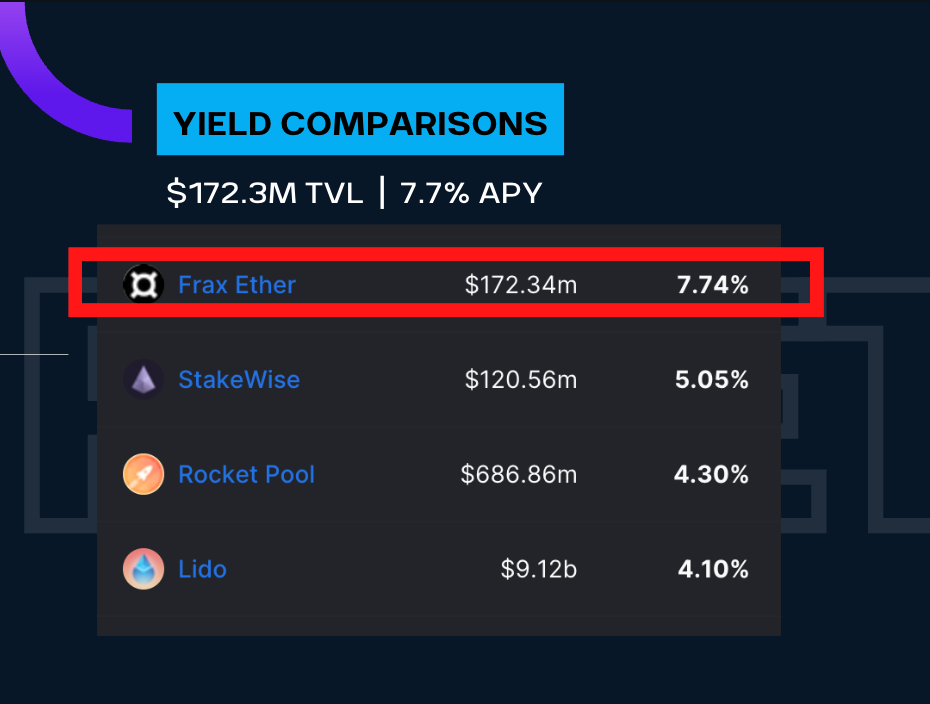
Task: Click the Frax Ether logo icon
Action: point(142,285)
